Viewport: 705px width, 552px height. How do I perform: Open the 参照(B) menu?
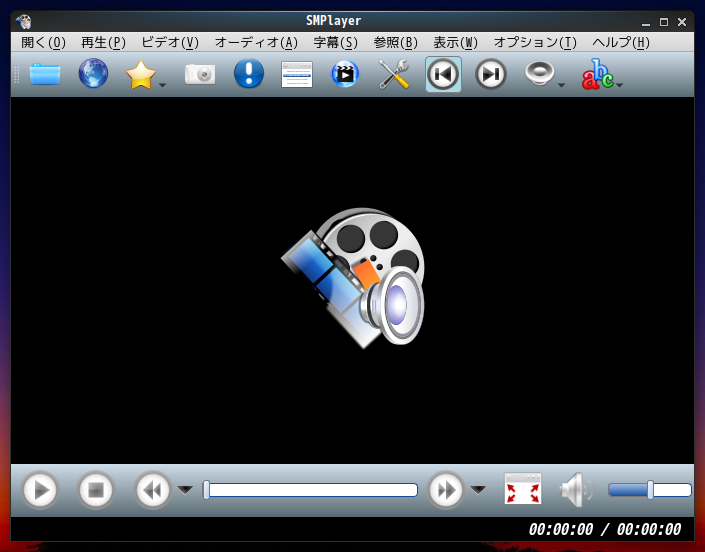click(396, 43)
